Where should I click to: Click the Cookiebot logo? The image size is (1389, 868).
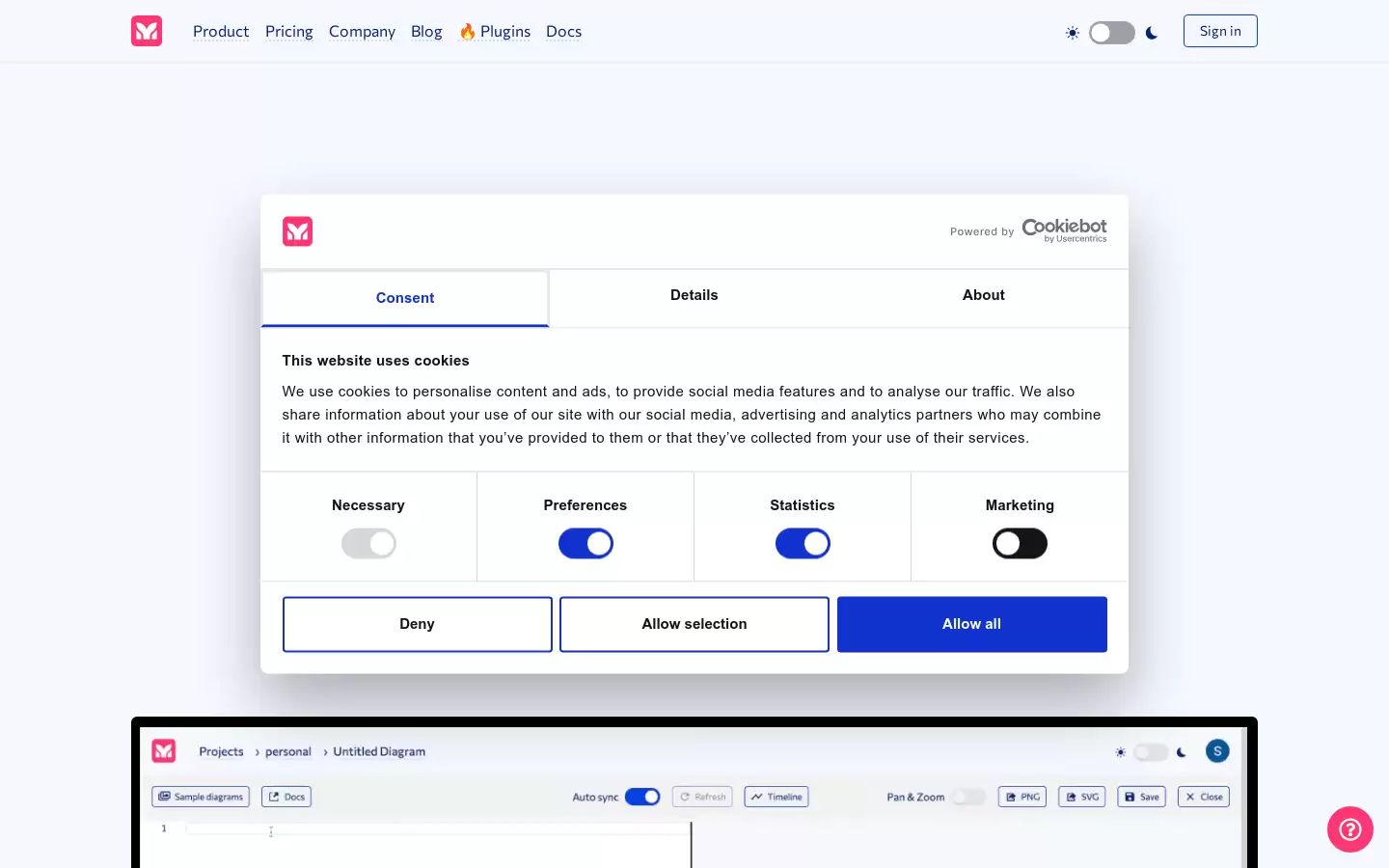[x=1064, y=230]
